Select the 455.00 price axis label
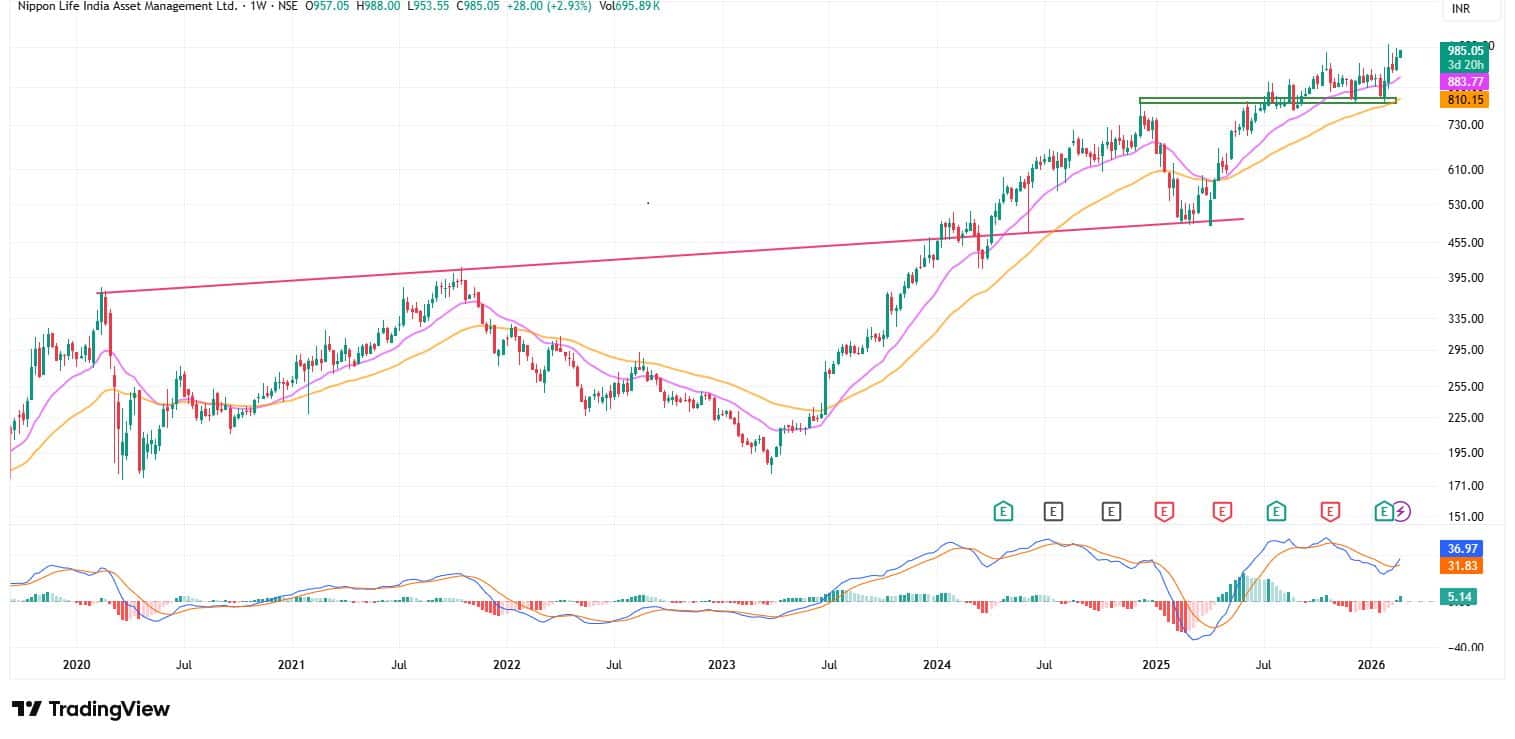The image size is (1515, 739). coord(1464,243)
